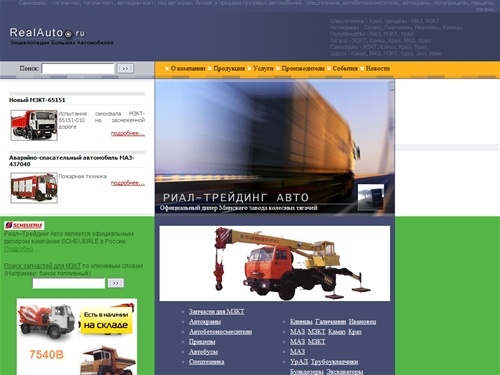Click the БелАЗ mining dump truck image
500x375 pixels.
(x=109, y=361)
